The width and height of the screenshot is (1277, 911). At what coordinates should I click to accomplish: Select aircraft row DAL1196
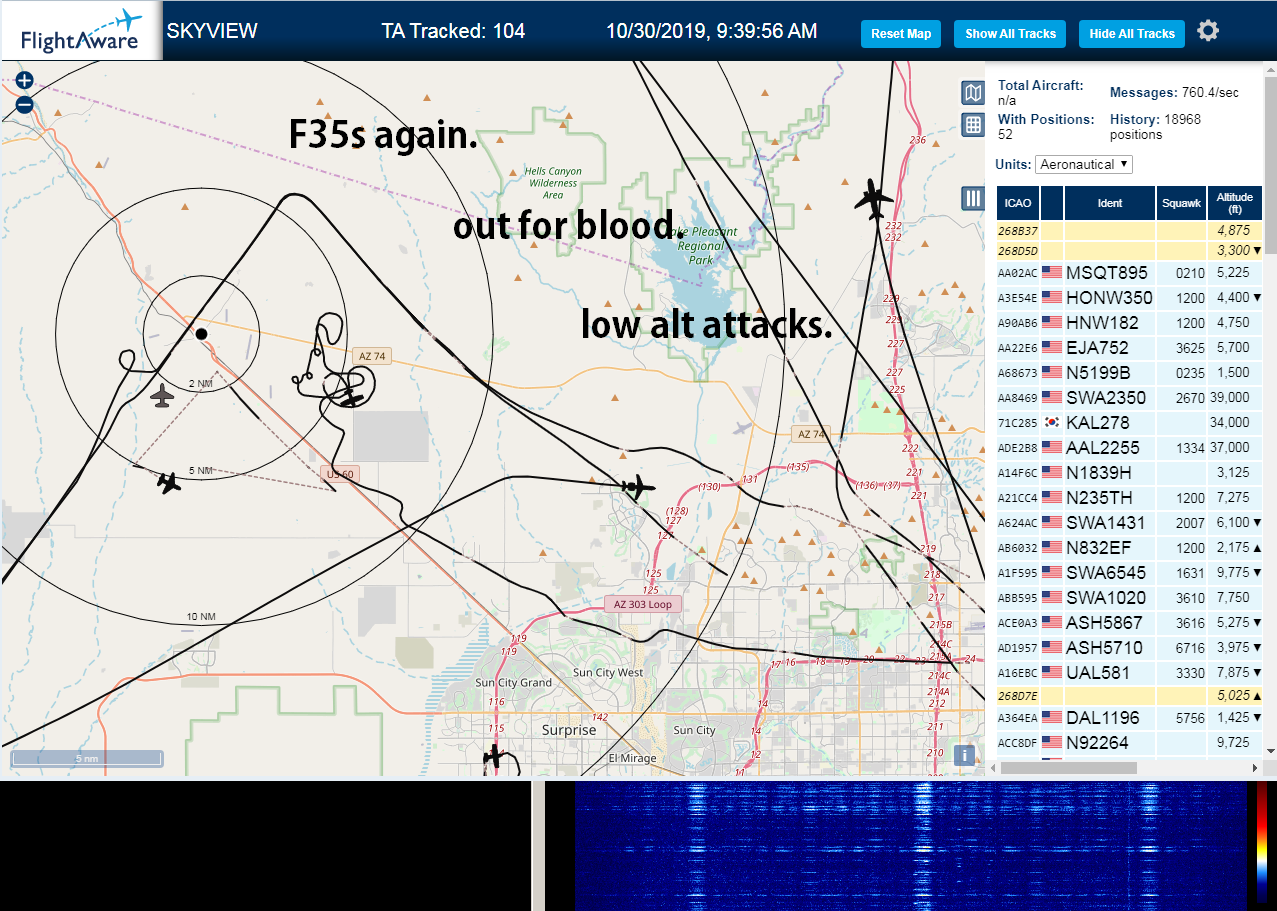(x=1129, y=717)
